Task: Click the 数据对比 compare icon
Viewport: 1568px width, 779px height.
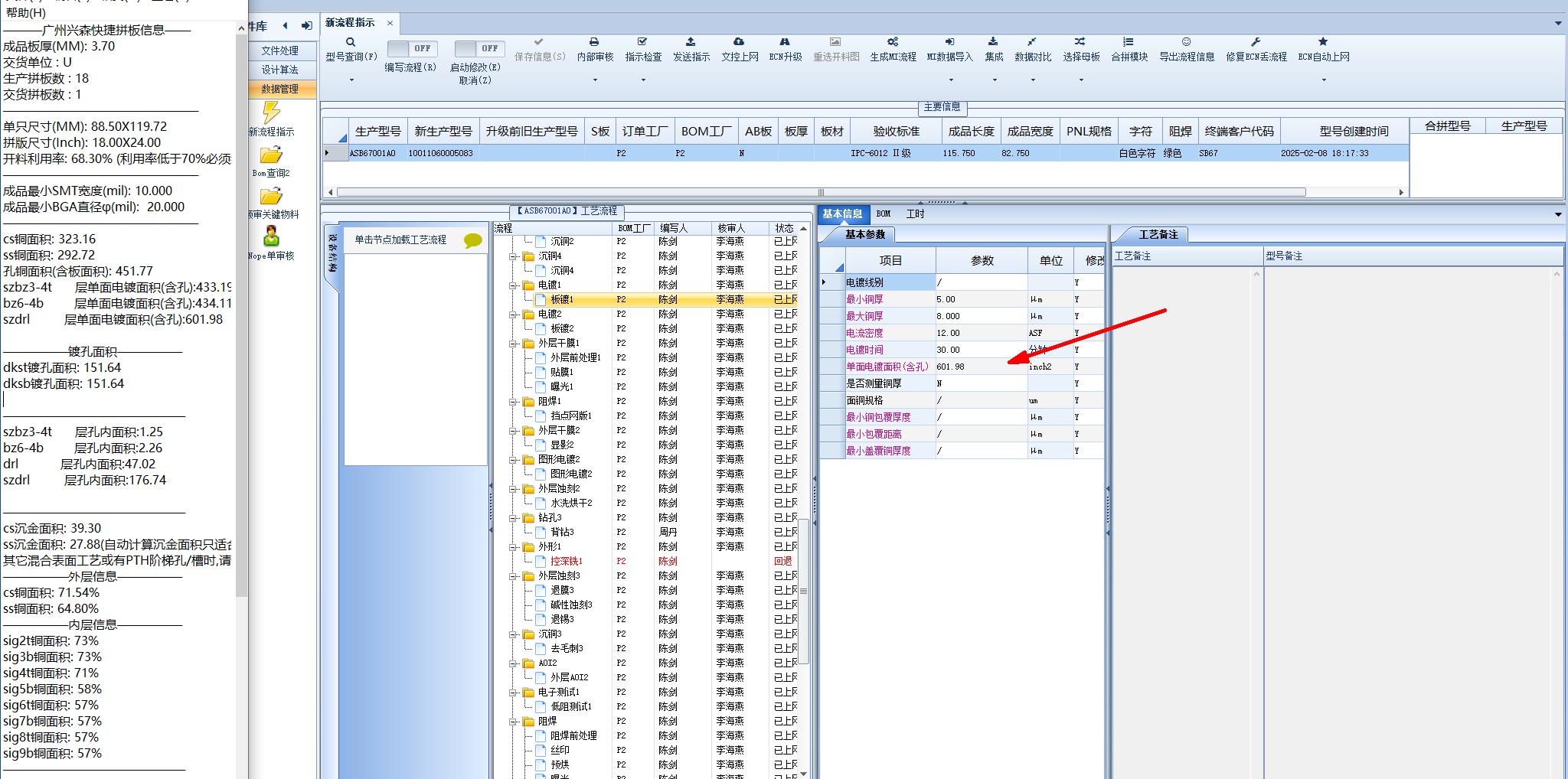Action: tap(1032, 42)
